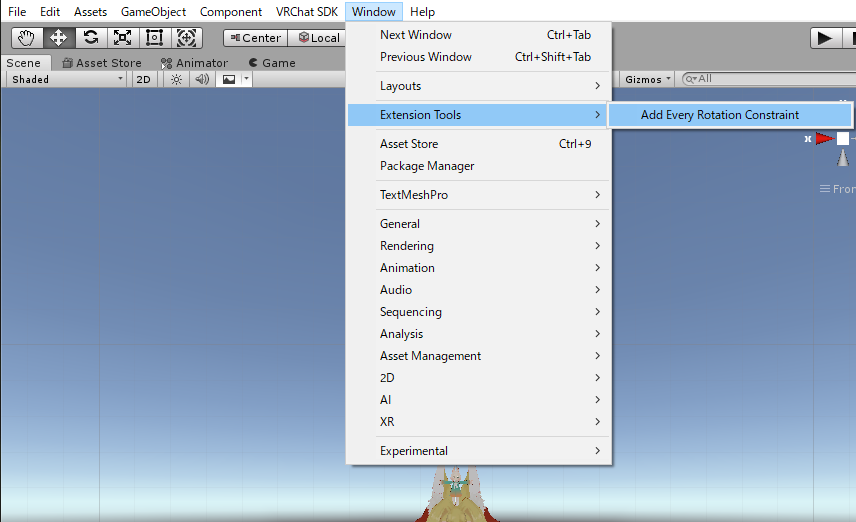Toggle scene lighting sun icon
The height and width of the screenshot is (522, 856).
pyautogui.click(x=176, y=80)
